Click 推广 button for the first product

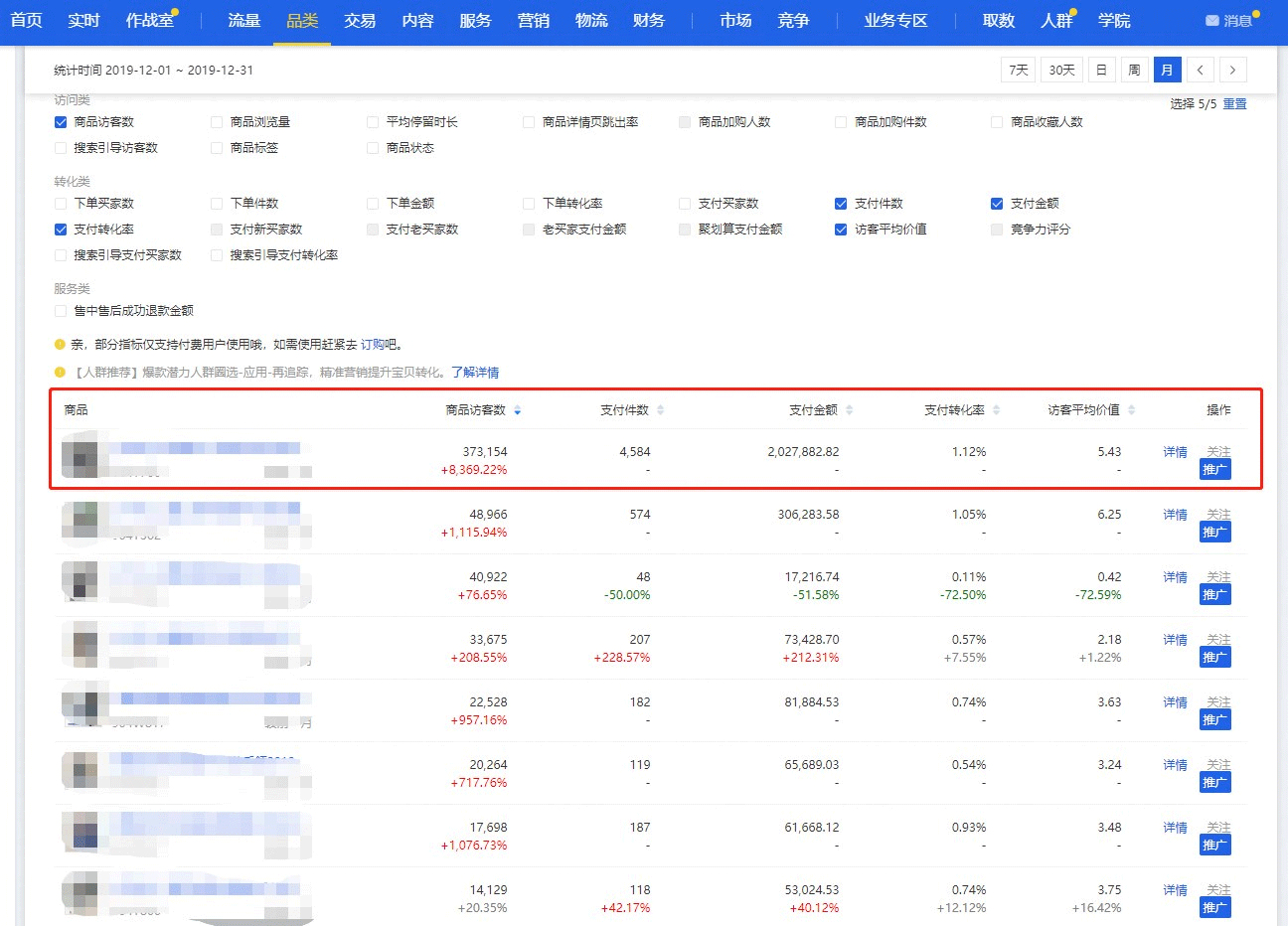pyautogui.click(x=1214, y=470)
